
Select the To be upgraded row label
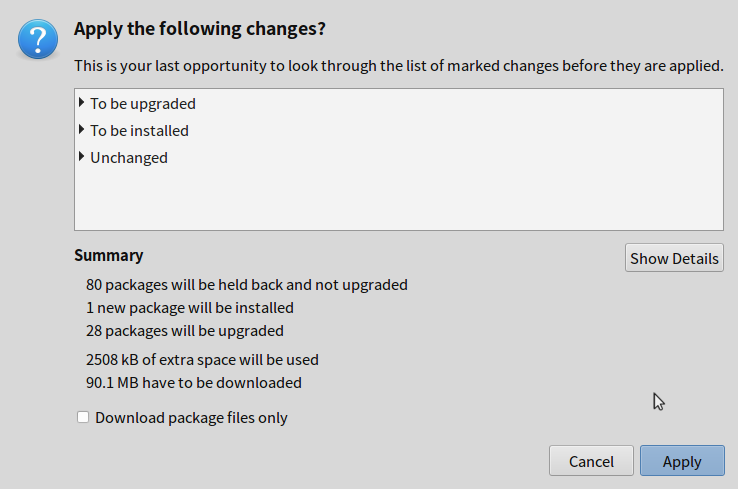(x=143, y=104)
